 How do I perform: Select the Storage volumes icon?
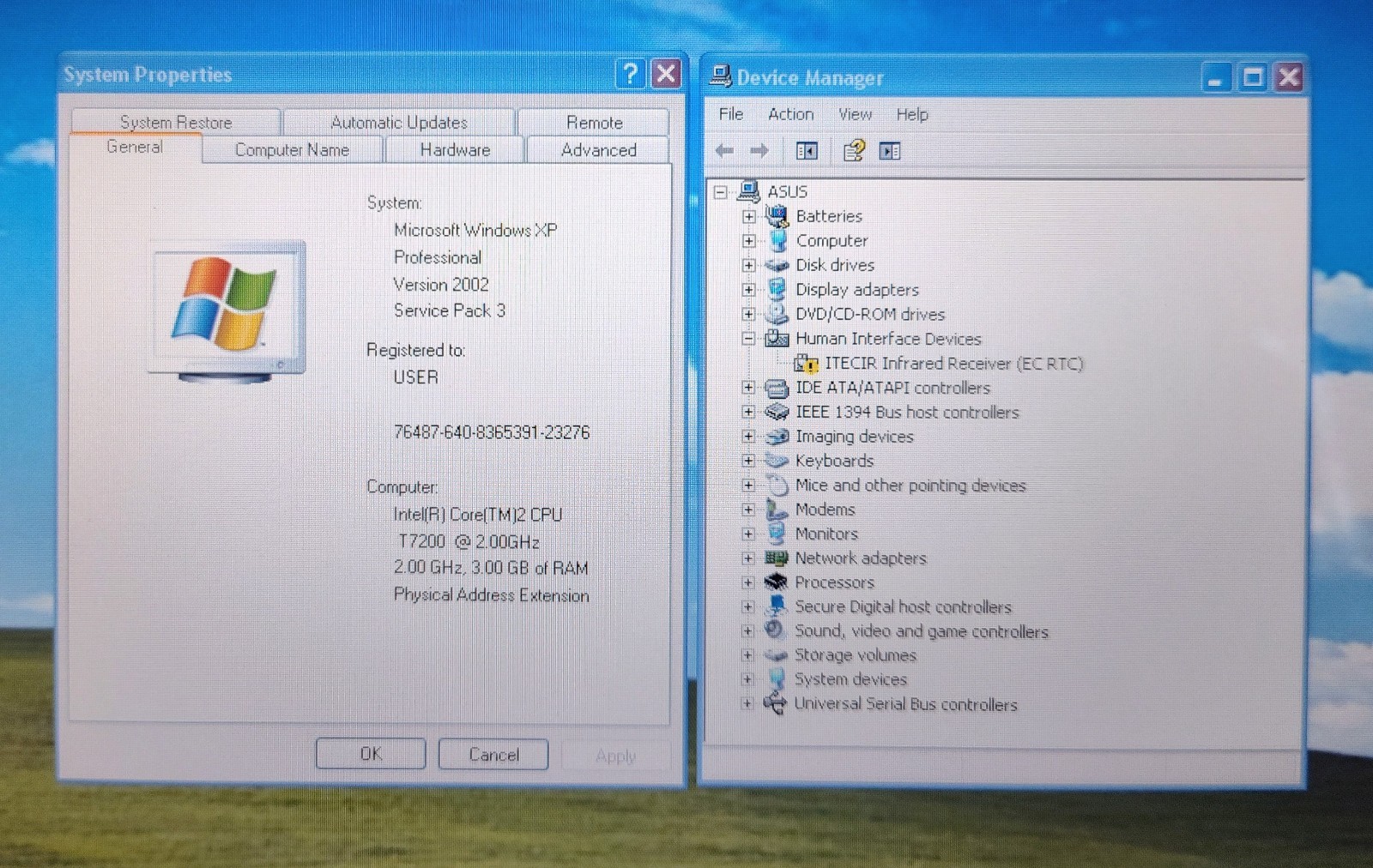tap(776, 654)
